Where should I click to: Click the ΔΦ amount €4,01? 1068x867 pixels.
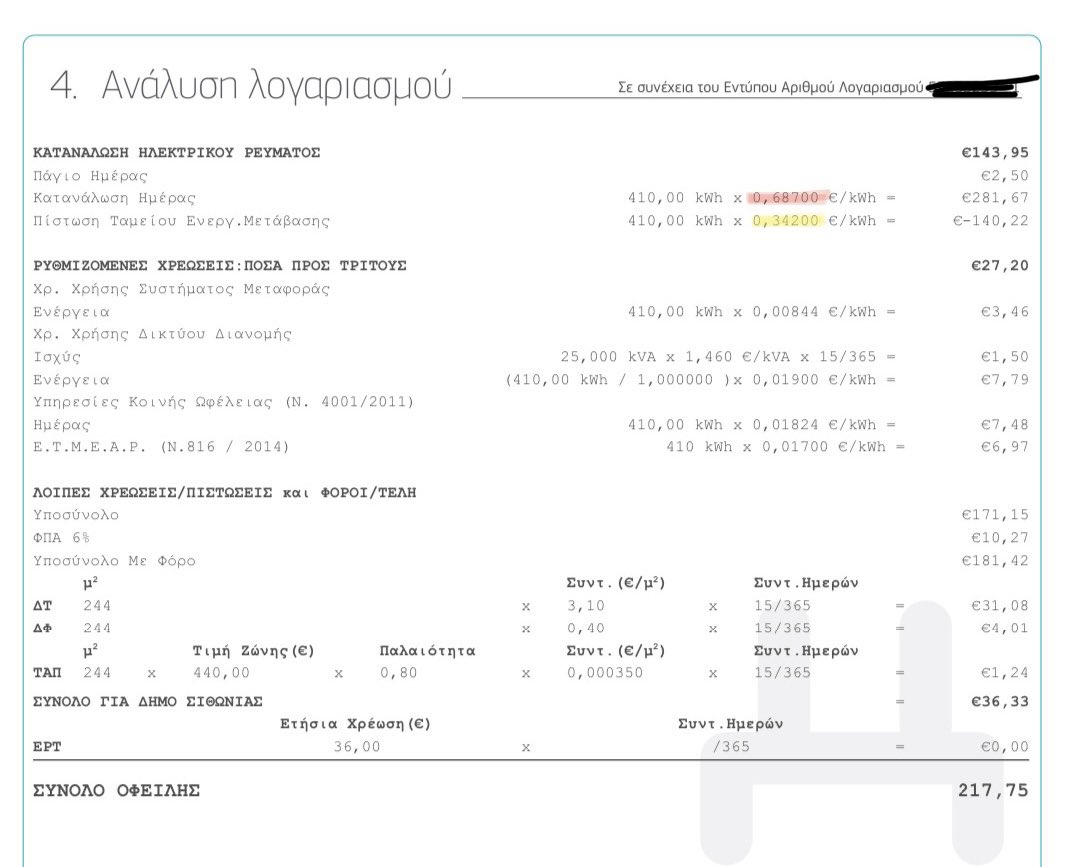(x=1004, y=628)
